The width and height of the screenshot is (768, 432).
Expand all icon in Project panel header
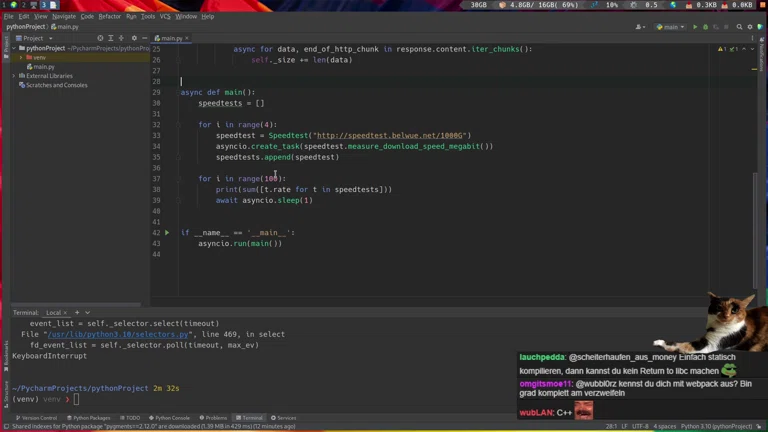pyautogui.click(x=111, y=38)
